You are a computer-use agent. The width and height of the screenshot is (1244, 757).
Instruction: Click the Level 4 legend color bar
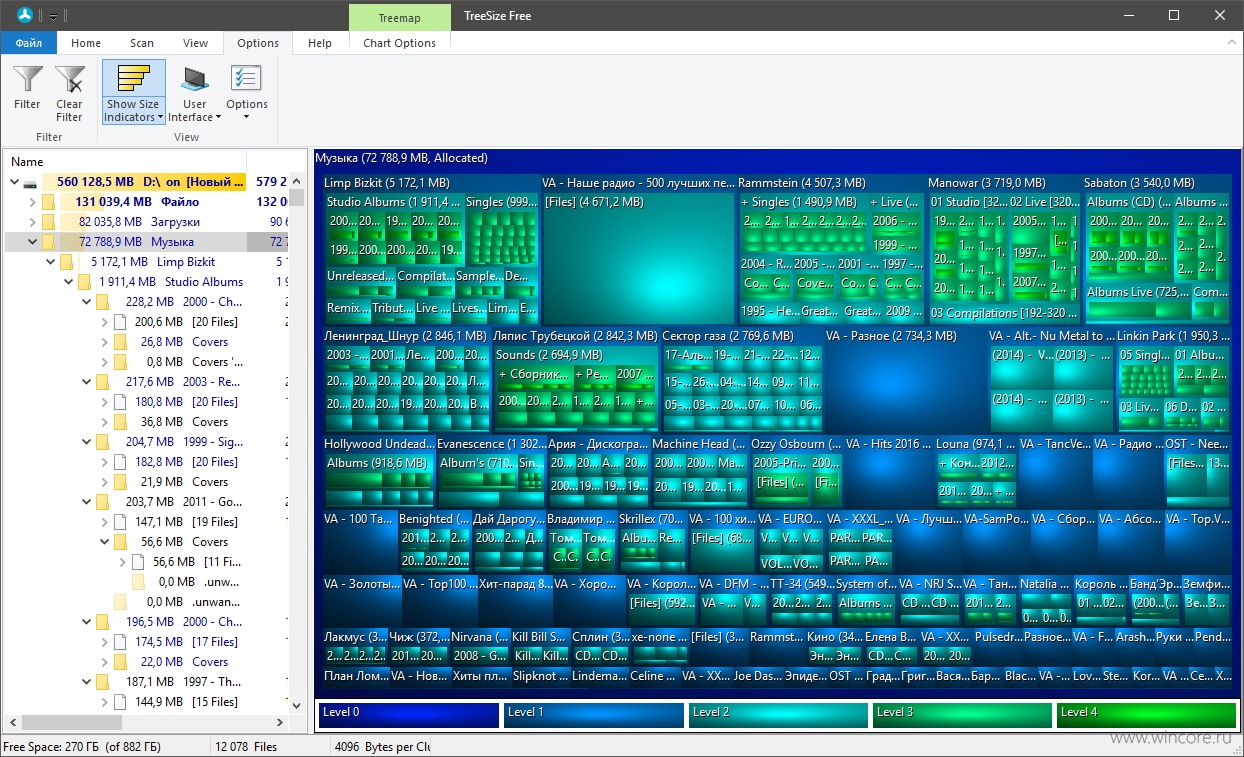tap(1146, 715)
